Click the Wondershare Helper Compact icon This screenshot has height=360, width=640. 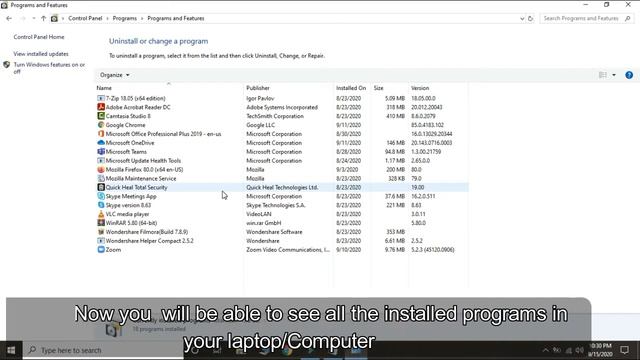coord(101,240)
